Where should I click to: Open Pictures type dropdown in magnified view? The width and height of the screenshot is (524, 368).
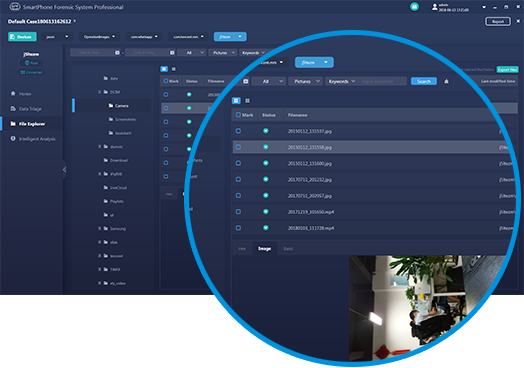(305, 81)
